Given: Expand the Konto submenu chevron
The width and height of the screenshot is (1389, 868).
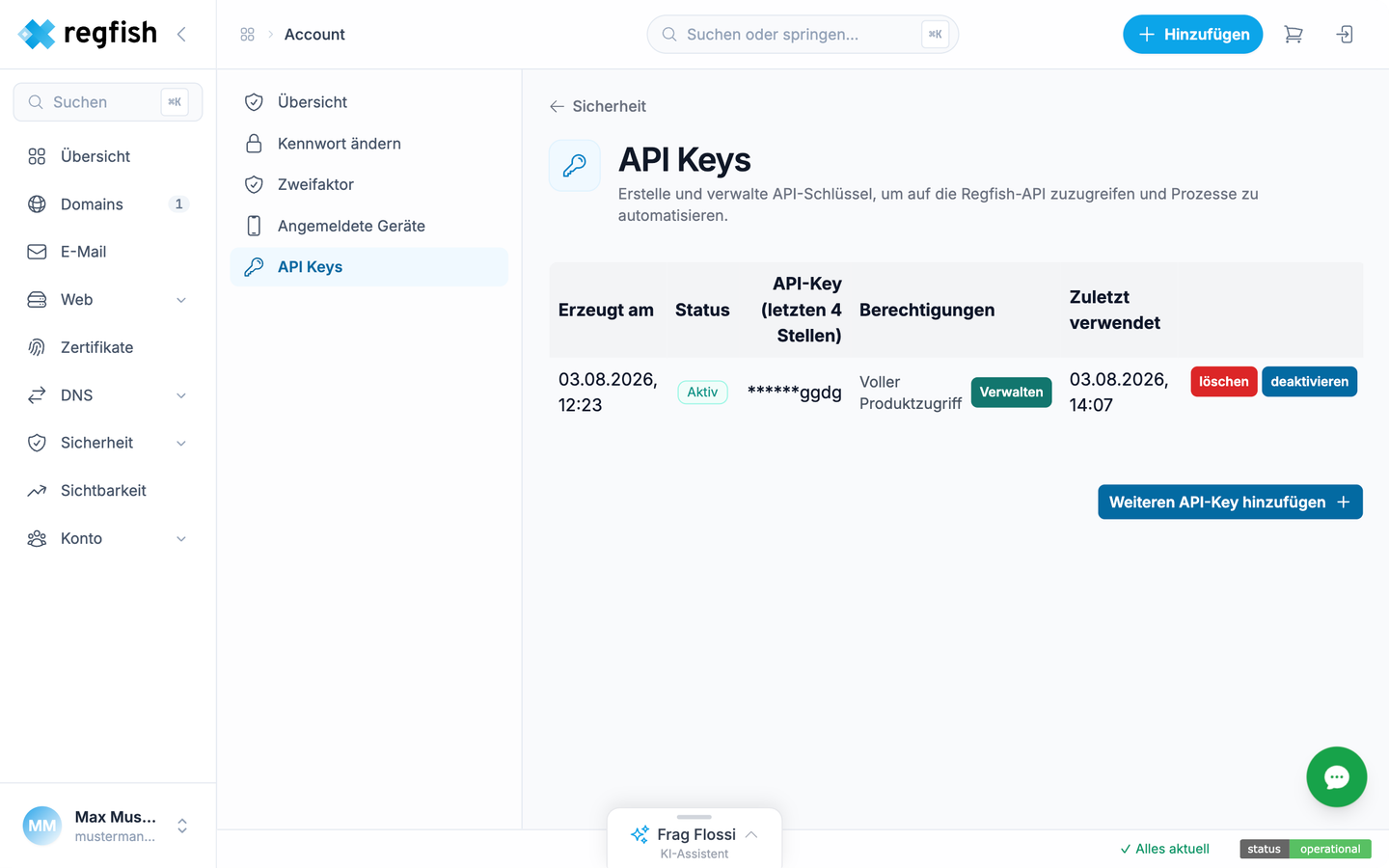Looking at the screenshot, I should (181, 538).
